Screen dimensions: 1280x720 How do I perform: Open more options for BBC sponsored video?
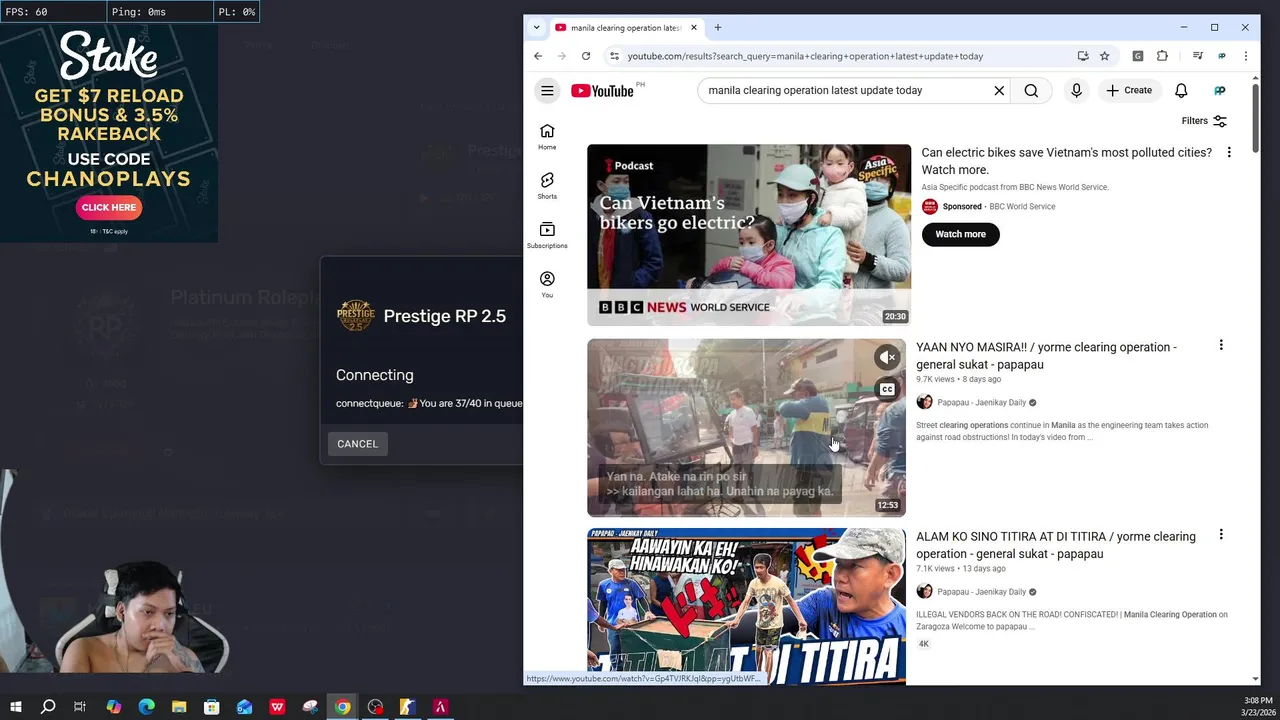pos(1229,152)
